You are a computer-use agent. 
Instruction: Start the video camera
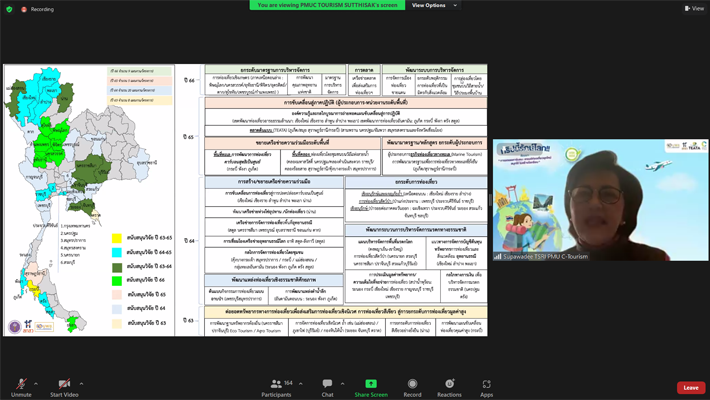[x=65, y=385]
